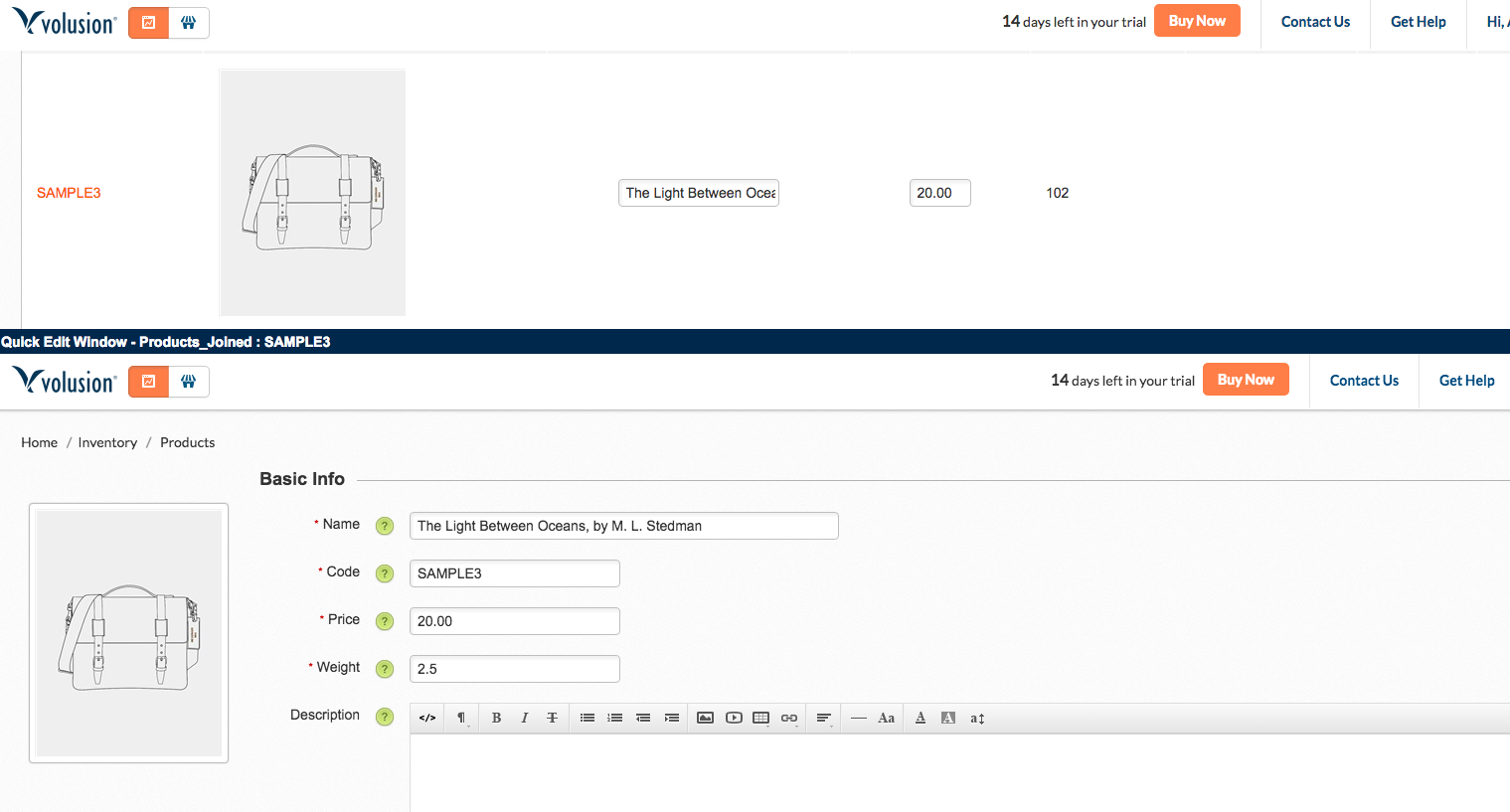Open the insert link dropdown
The height and width of the screenshot is (812, 1510).
click(x=789, y=718)
